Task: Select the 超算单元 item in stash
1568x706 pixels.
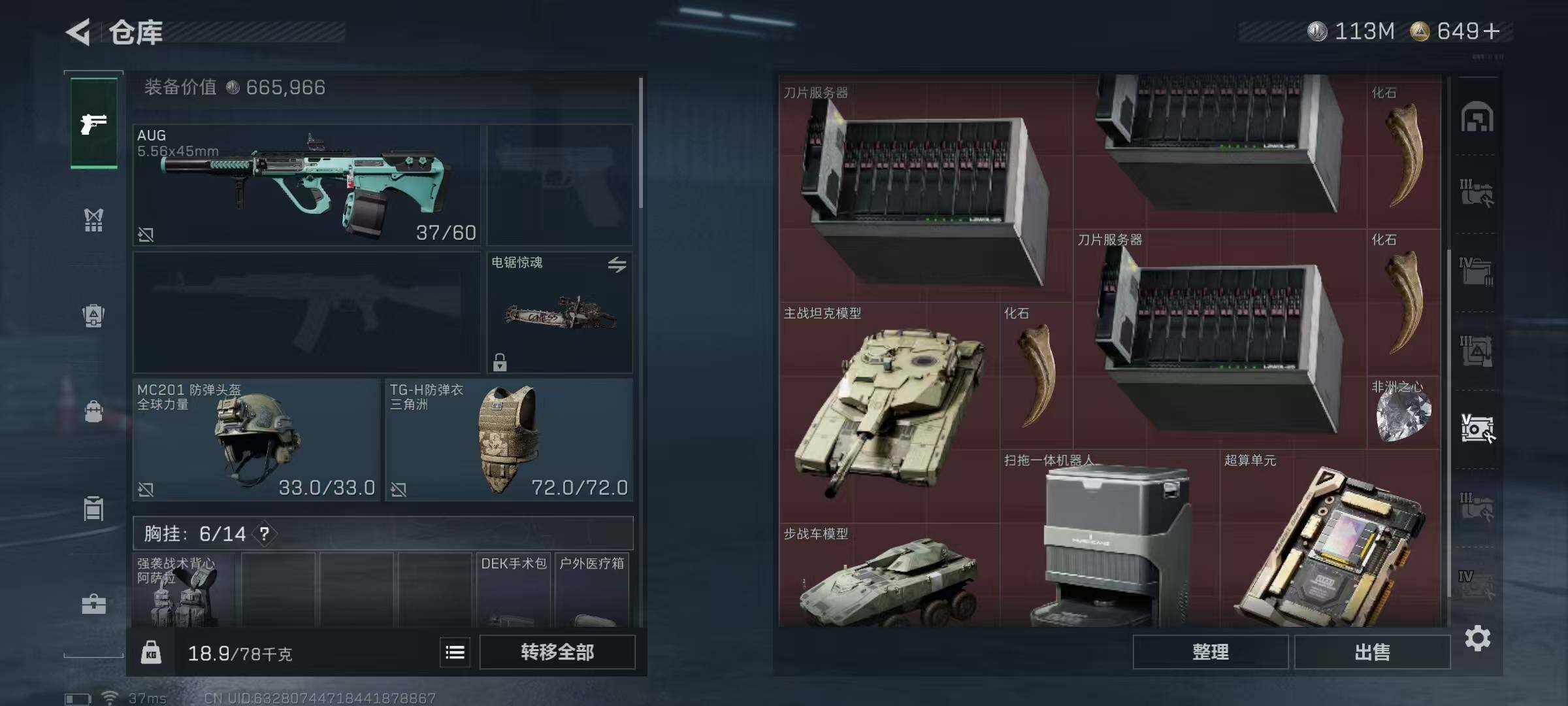Action: point(1330,539)
